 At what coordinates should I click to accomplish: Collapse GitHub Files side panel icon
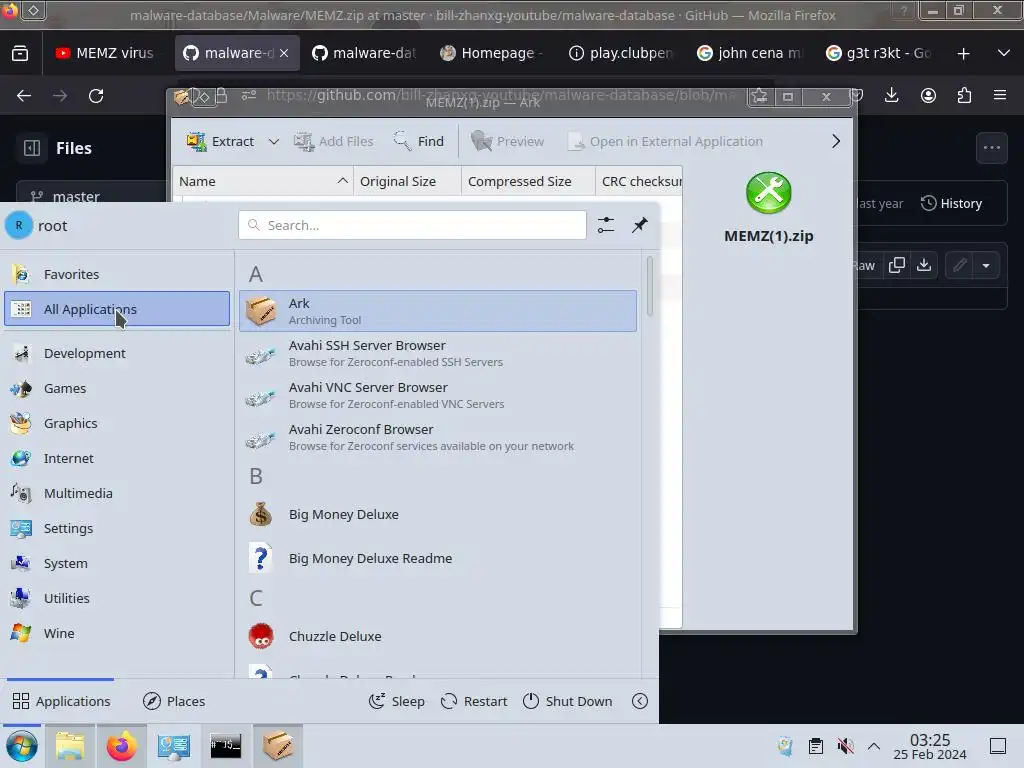click(32, 148)
